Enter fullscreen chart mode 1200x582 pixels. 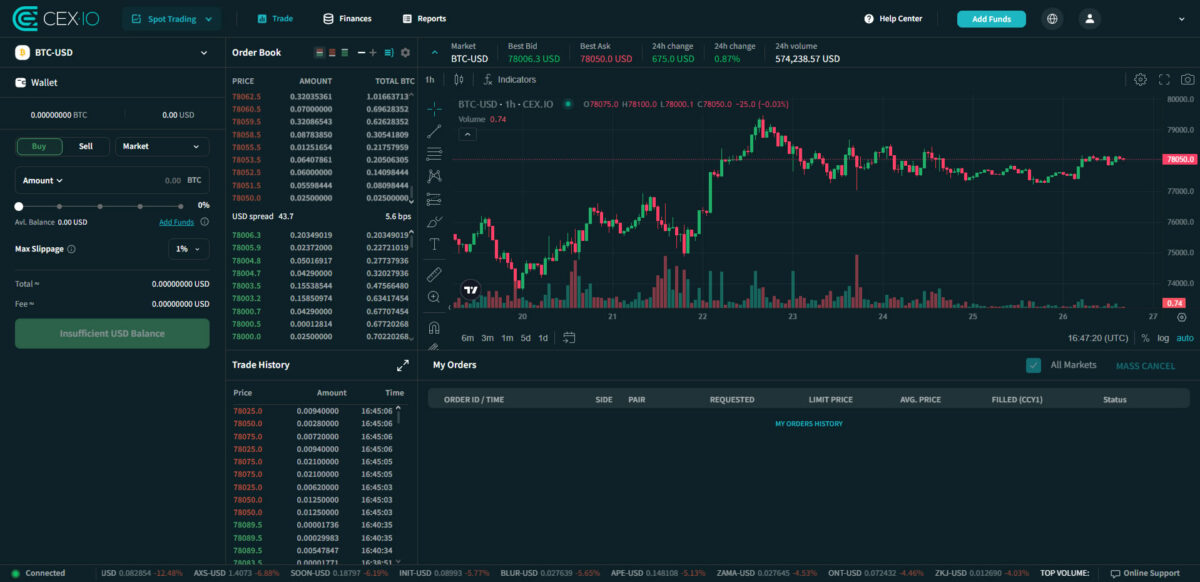click(1164, 79)
